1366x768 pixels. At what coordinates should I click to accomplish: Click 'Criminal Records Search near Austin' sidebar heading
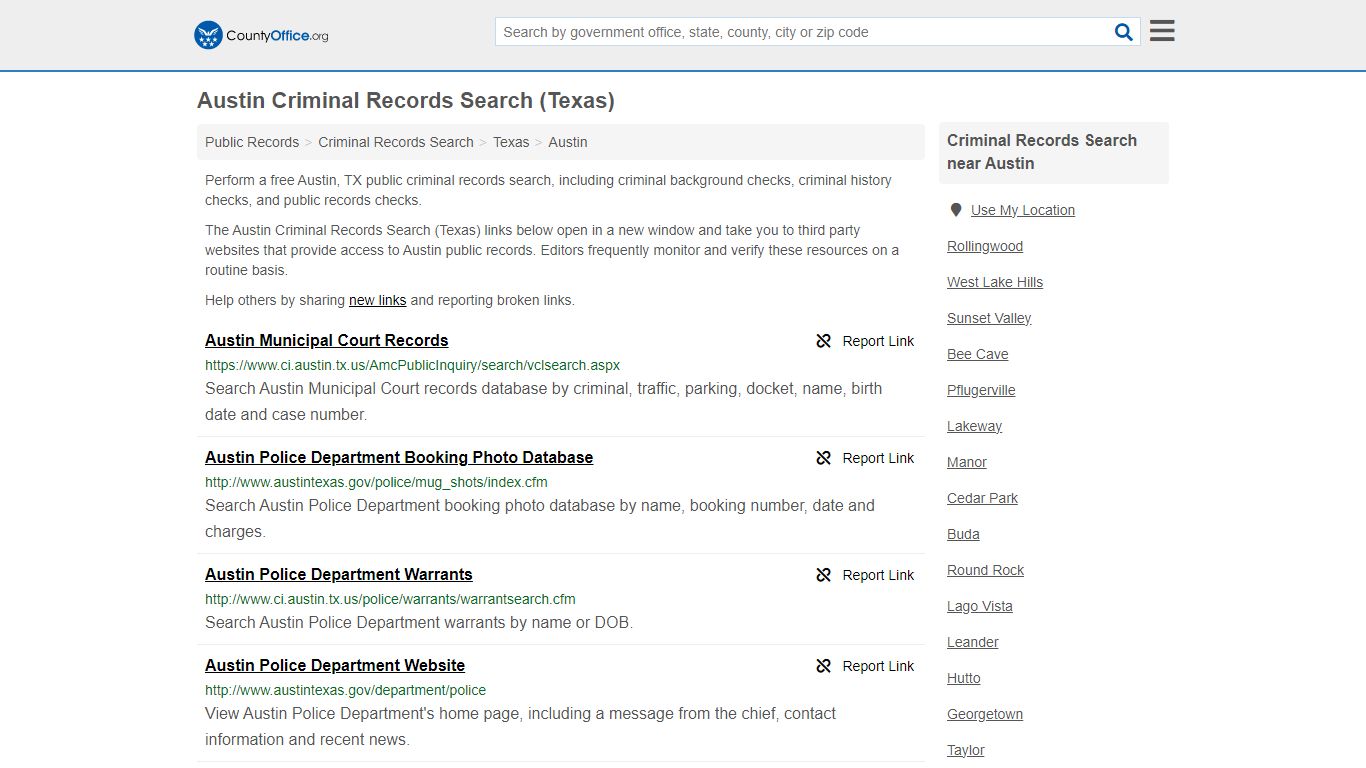point(1042,152)
